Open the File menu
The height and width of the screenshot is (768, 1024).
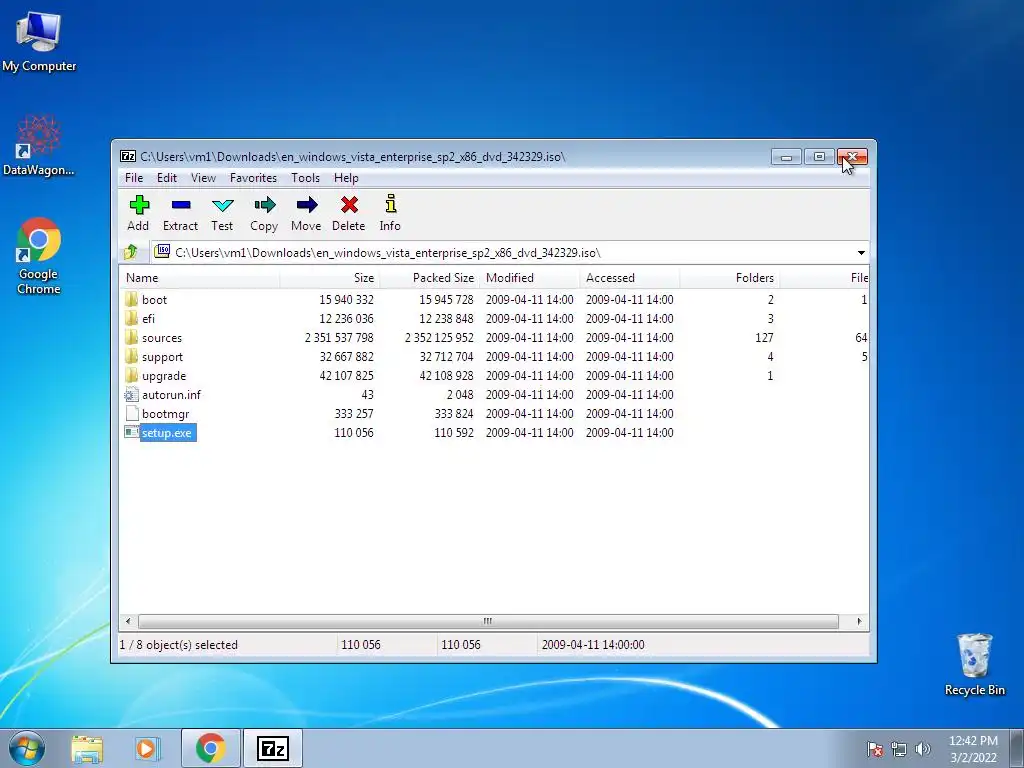click(134, 178)
